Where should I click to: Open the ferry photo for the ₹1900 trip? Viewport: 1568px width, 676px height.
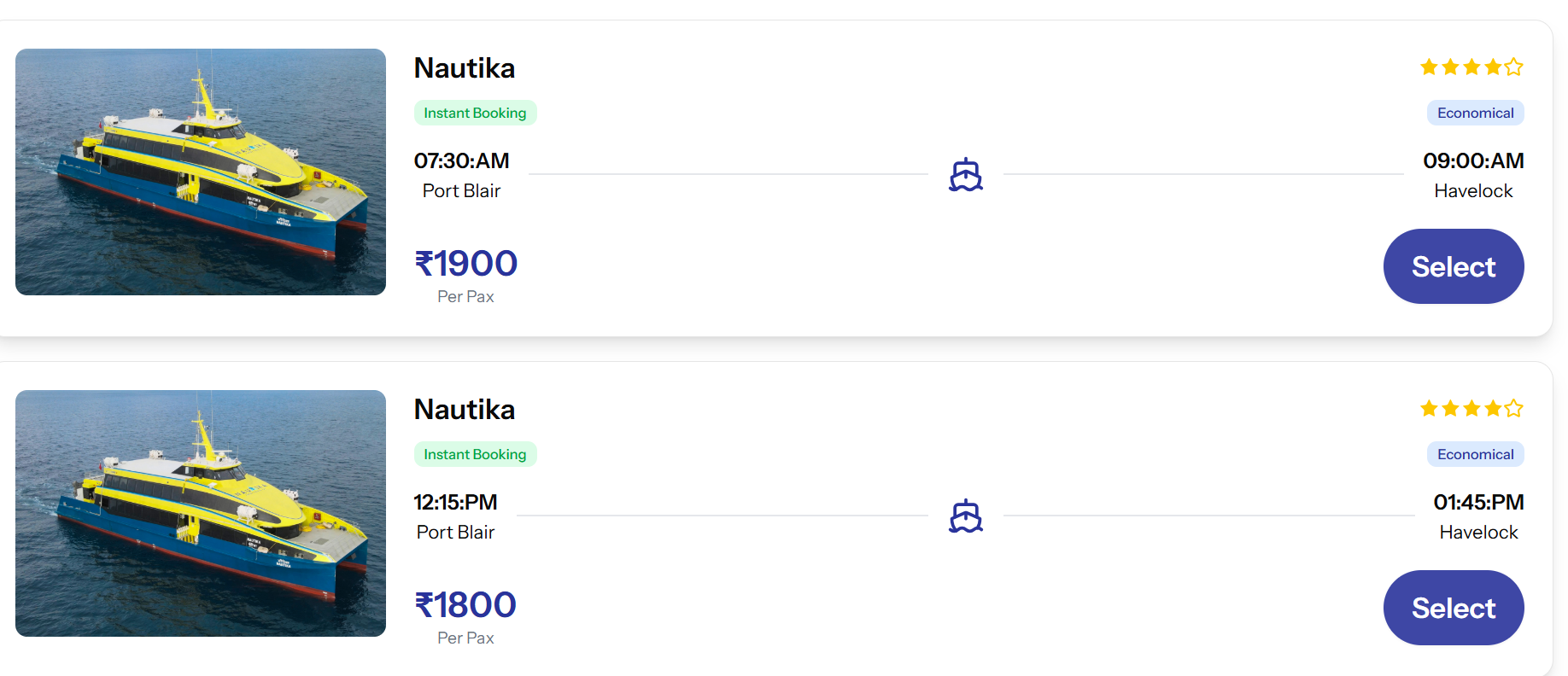(201, 172)
